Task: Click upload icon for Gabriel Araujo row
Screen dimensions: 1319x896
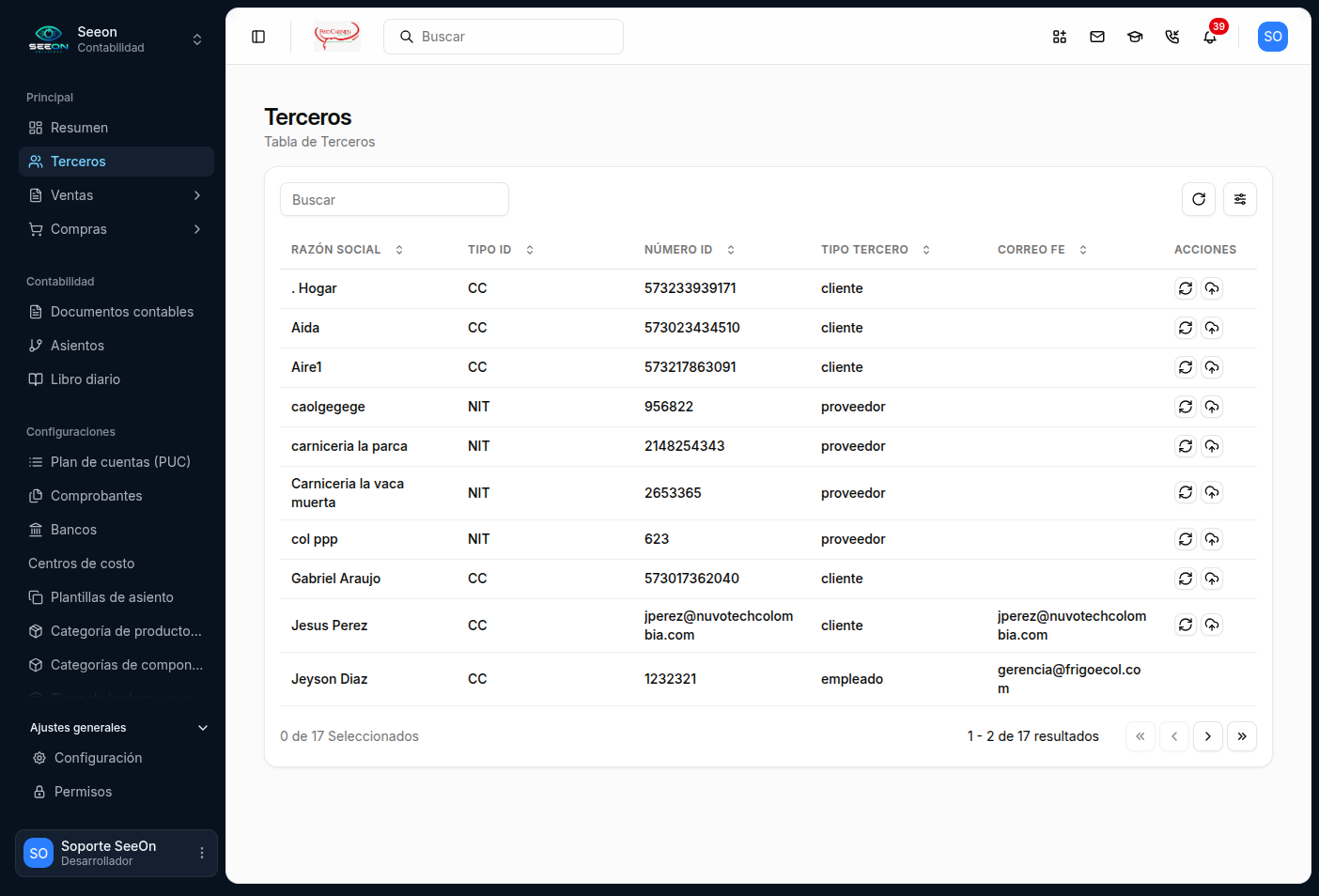Action: 1212,579
